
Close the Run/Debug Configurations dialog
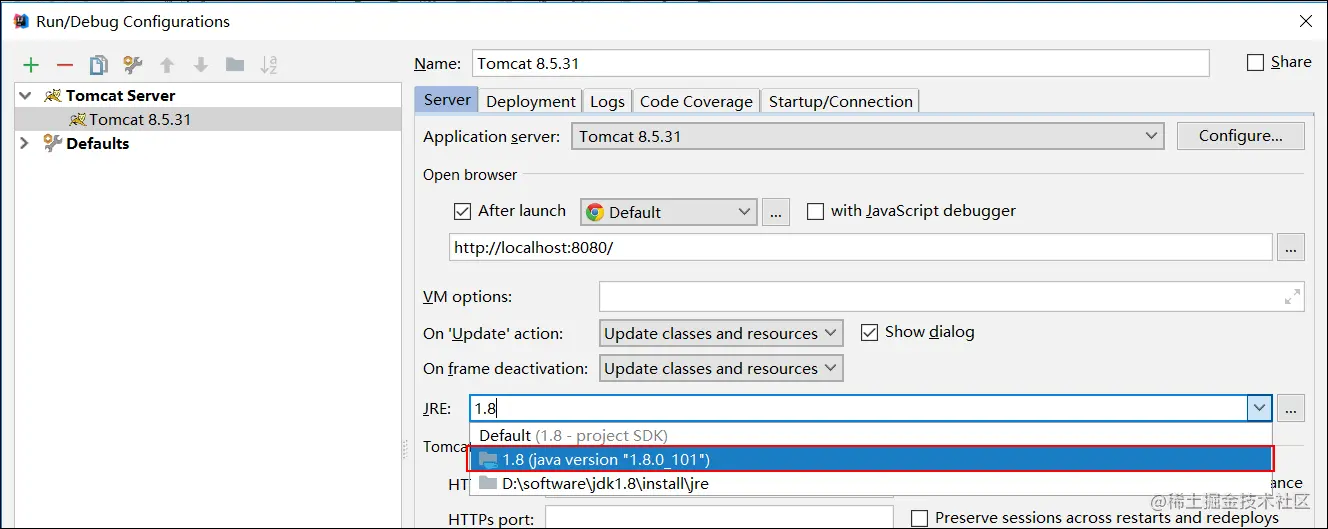tap(1305, 21)
